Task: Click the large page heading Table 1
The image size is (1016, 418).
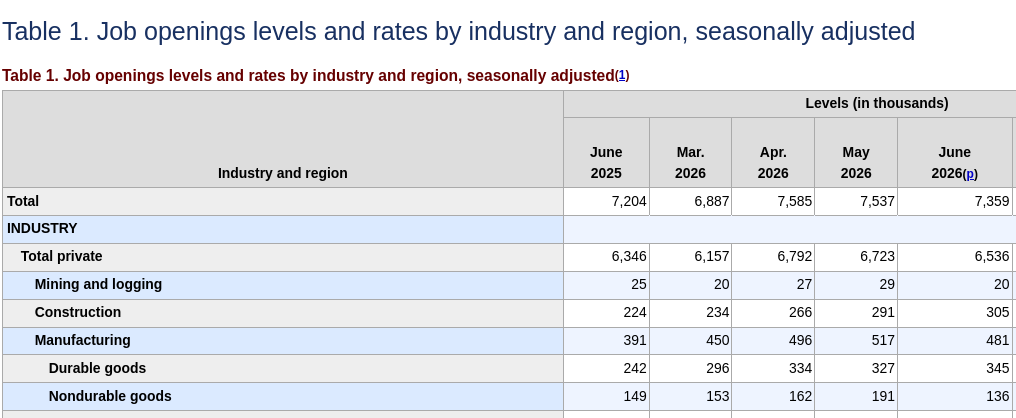Action: tap(459, 32)
